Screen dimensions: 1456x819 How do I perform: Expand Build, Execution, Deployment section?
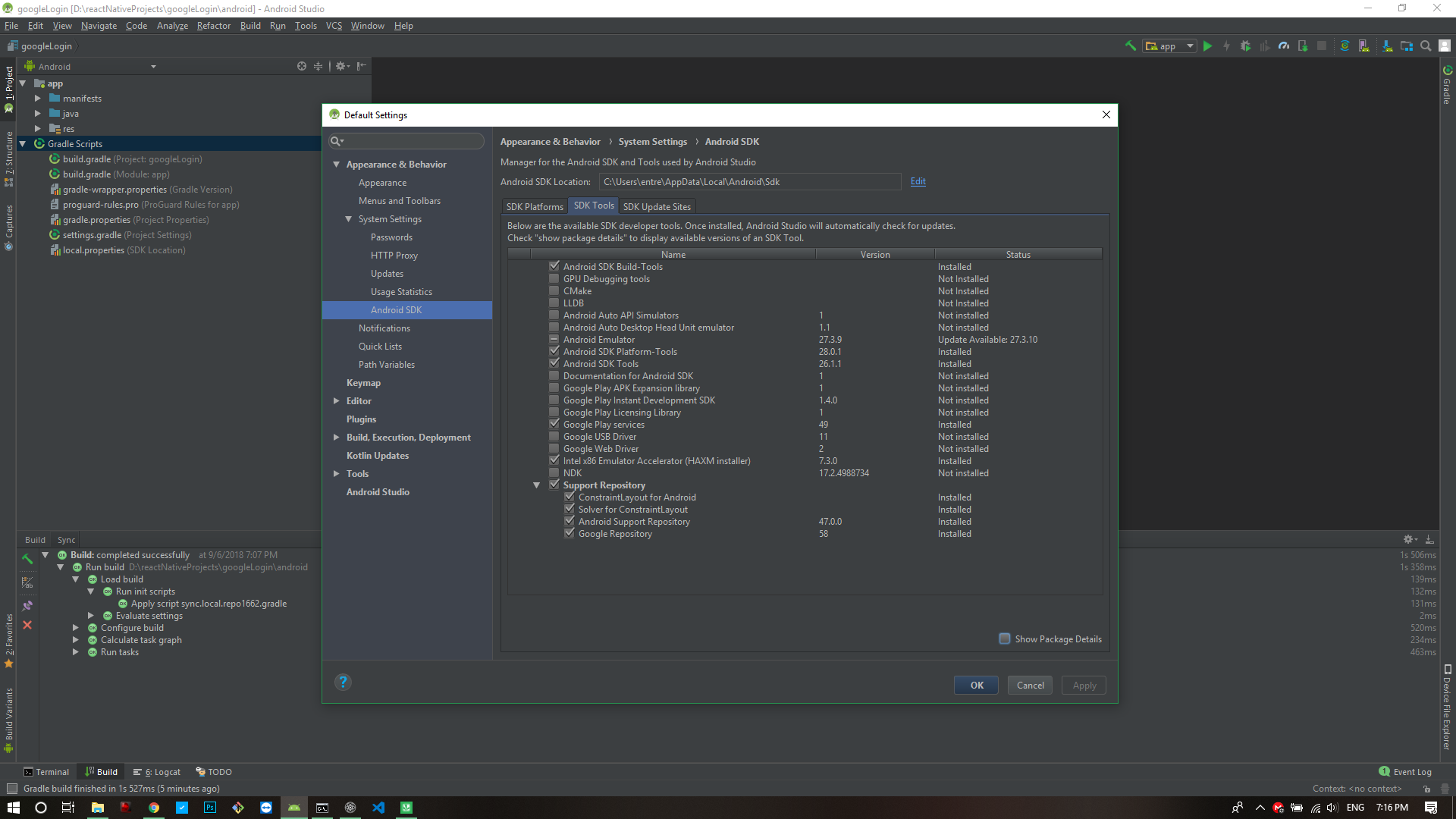[336, 437]
